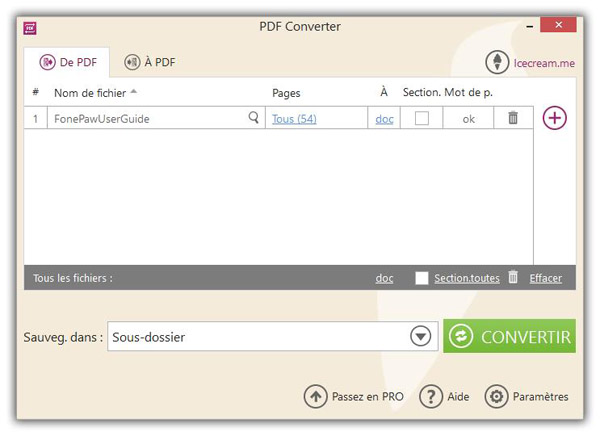Viewport: 600px width, 436px height.
Task: Open the Tous (54) pages link
Action: point(294,119)
